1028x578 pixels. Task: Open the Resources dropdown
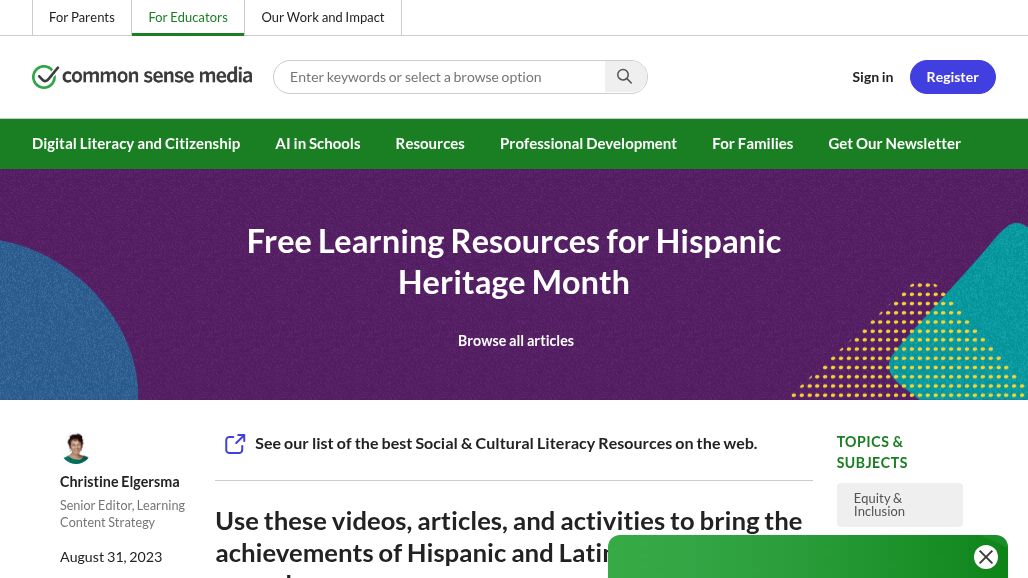tap(430, 143)
